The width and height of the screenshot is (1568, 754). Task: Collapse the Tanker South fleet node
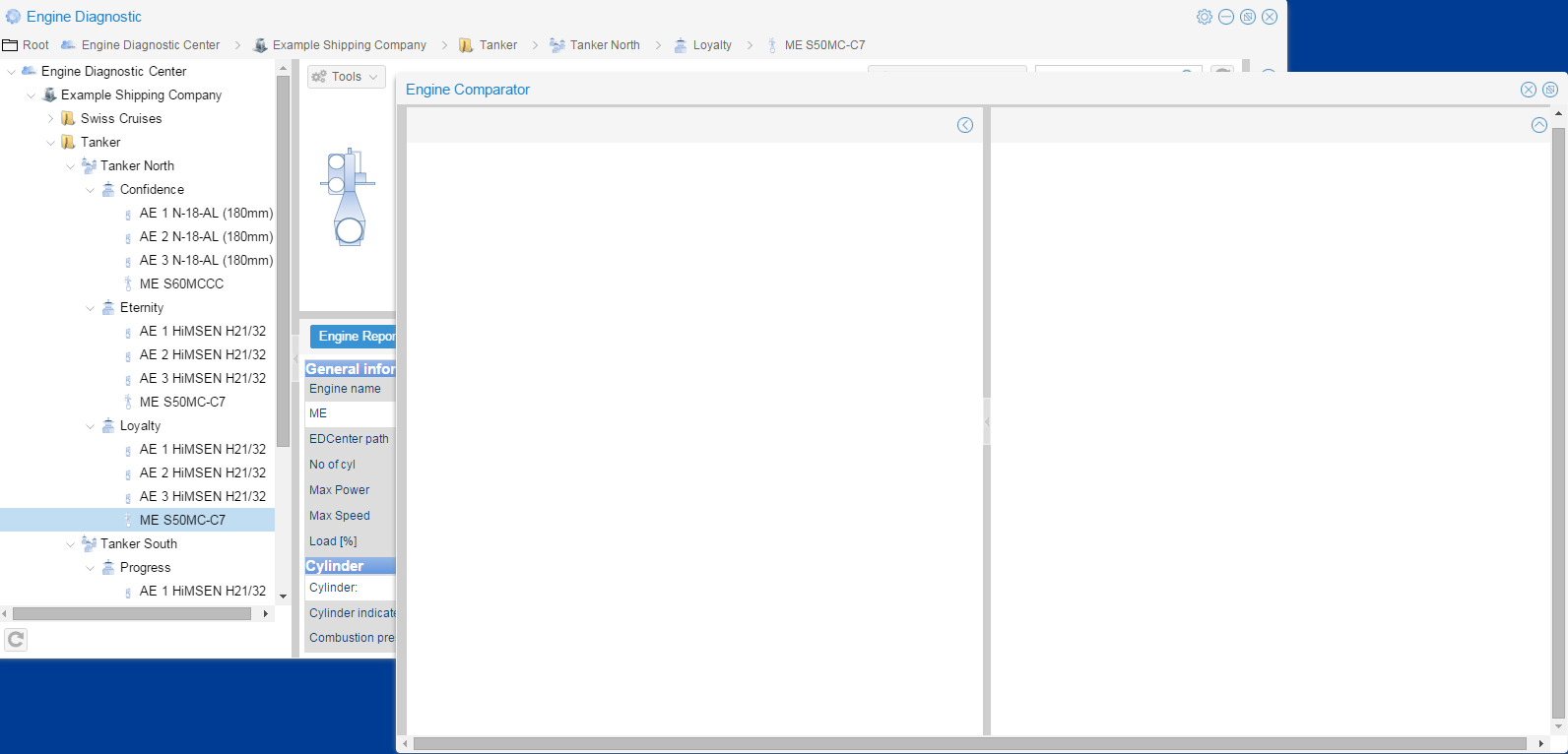pos(71,544)
